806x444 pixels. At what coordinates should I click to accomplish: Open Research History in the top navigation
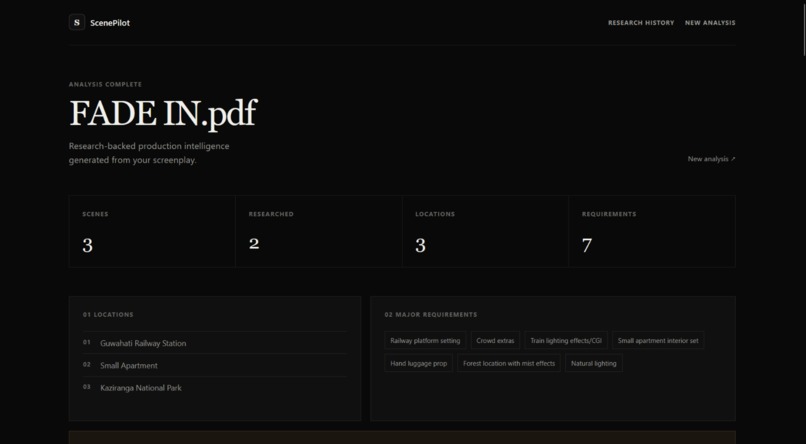point(641,23)
